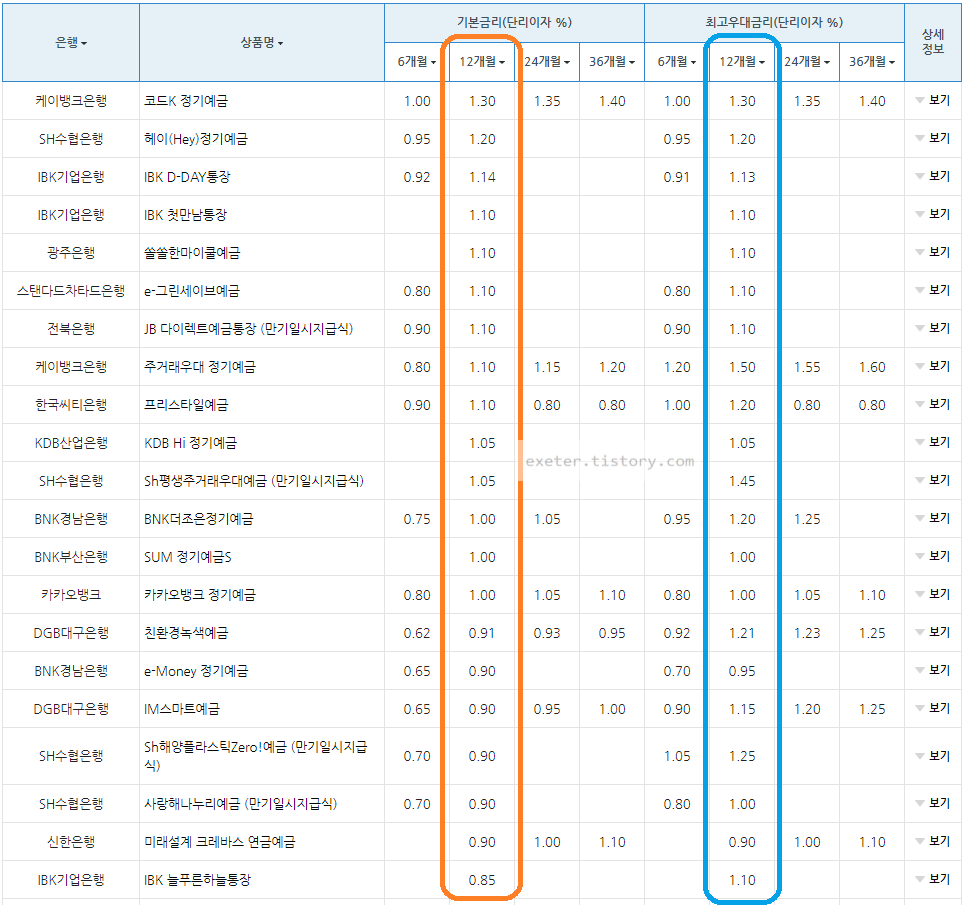
Task: Click product name IBK D-DAY통장
Action: [187, 177]
